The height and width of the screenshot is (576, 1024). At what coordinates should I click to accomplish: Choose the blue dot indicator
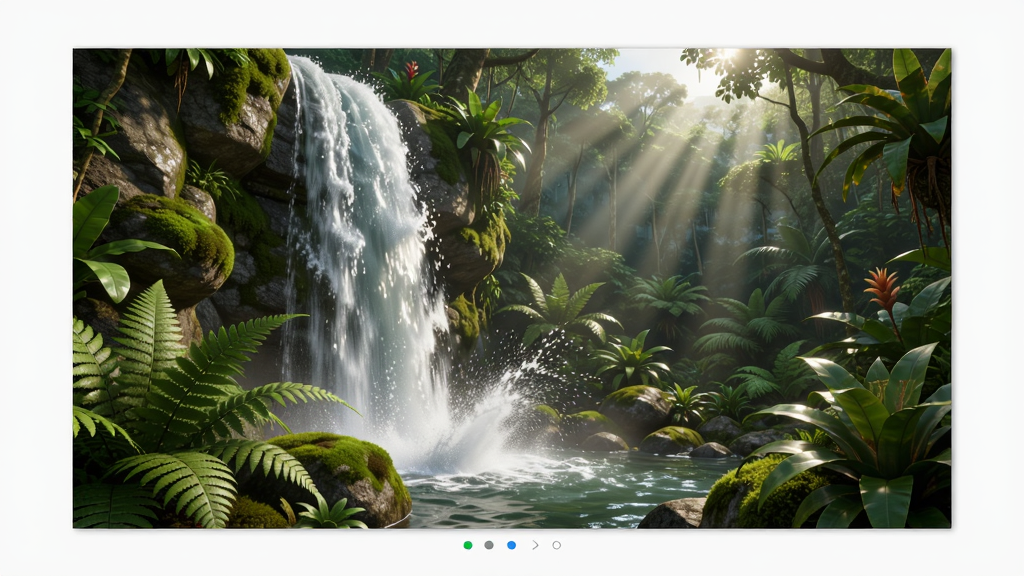click(x=511, y=545)
